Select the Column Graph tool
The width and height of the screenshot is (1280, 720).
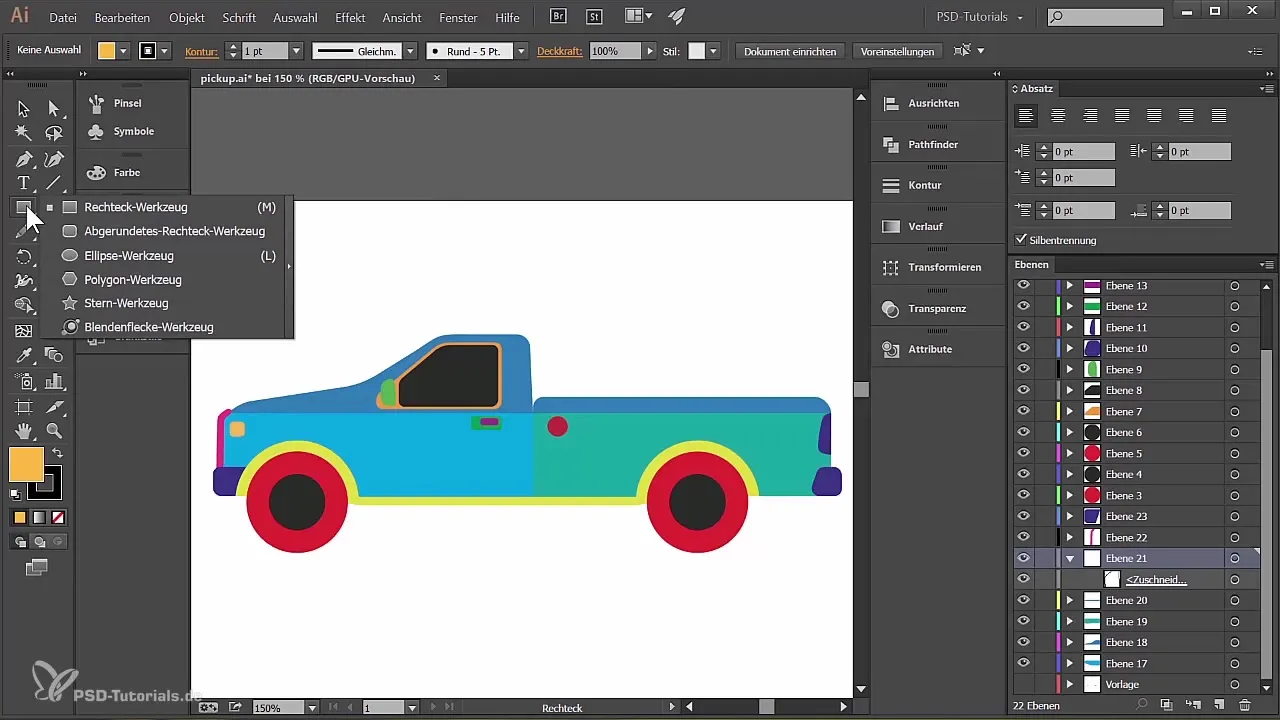pos(54,381)
